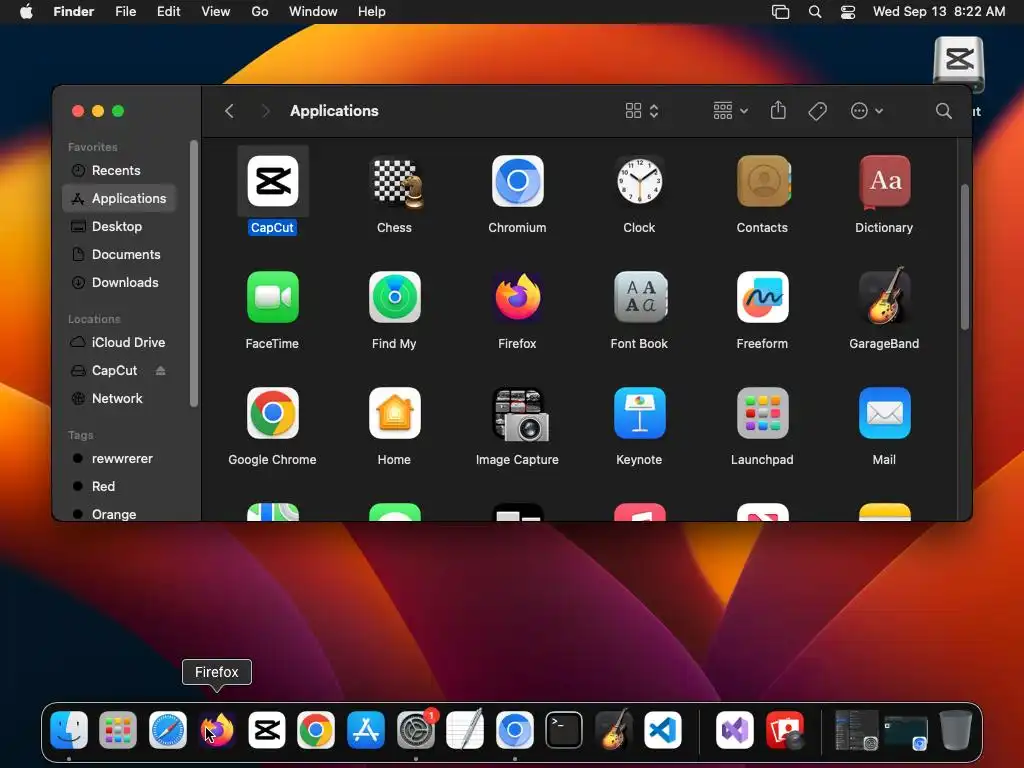Open the View menu
Screen dimensions: 1024x768
pyautogui.click(x=216, y=11)
